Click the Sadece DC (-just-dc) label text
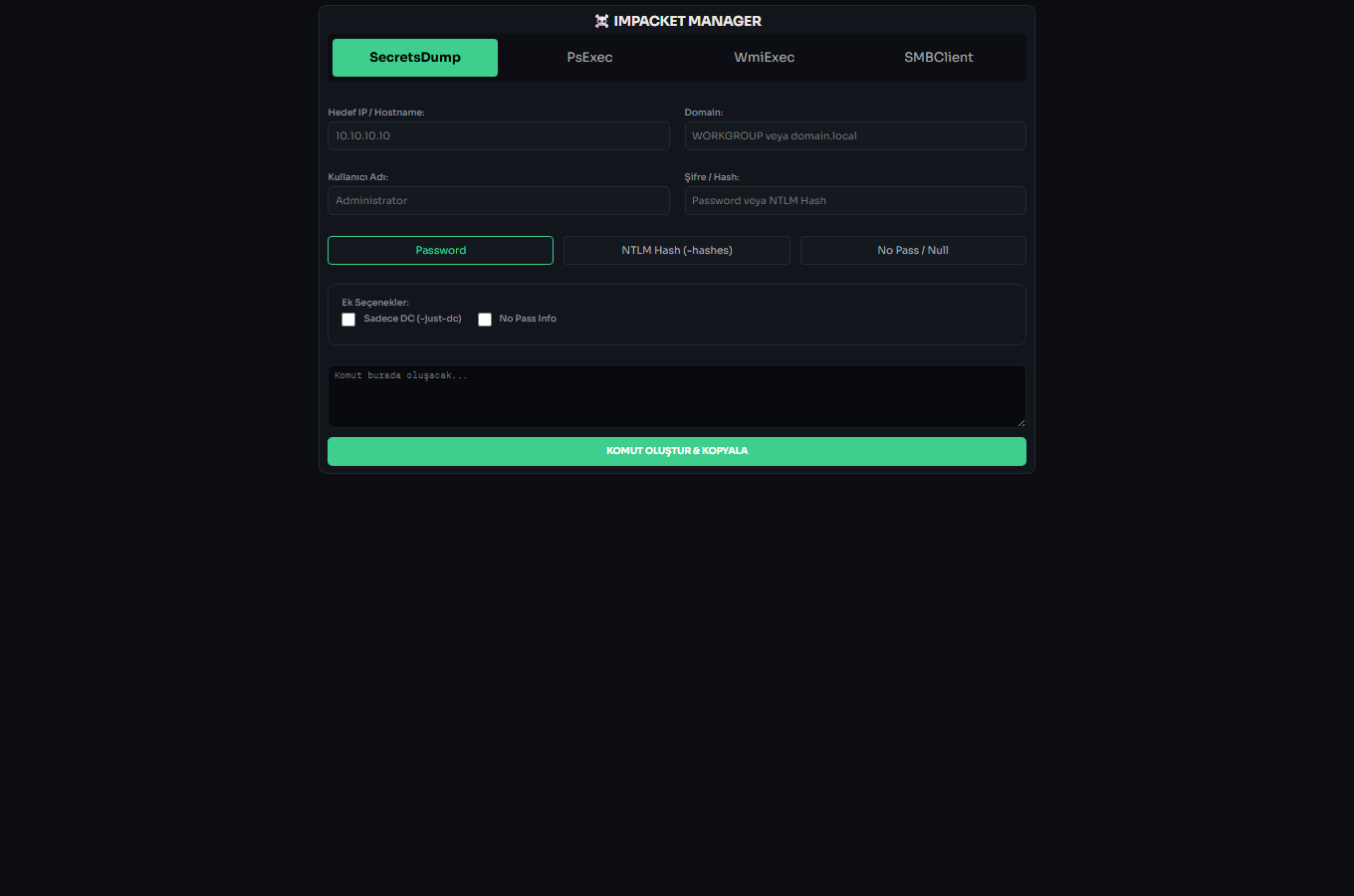This screenshot has height=896, width=1354. (x=412, y=319)
